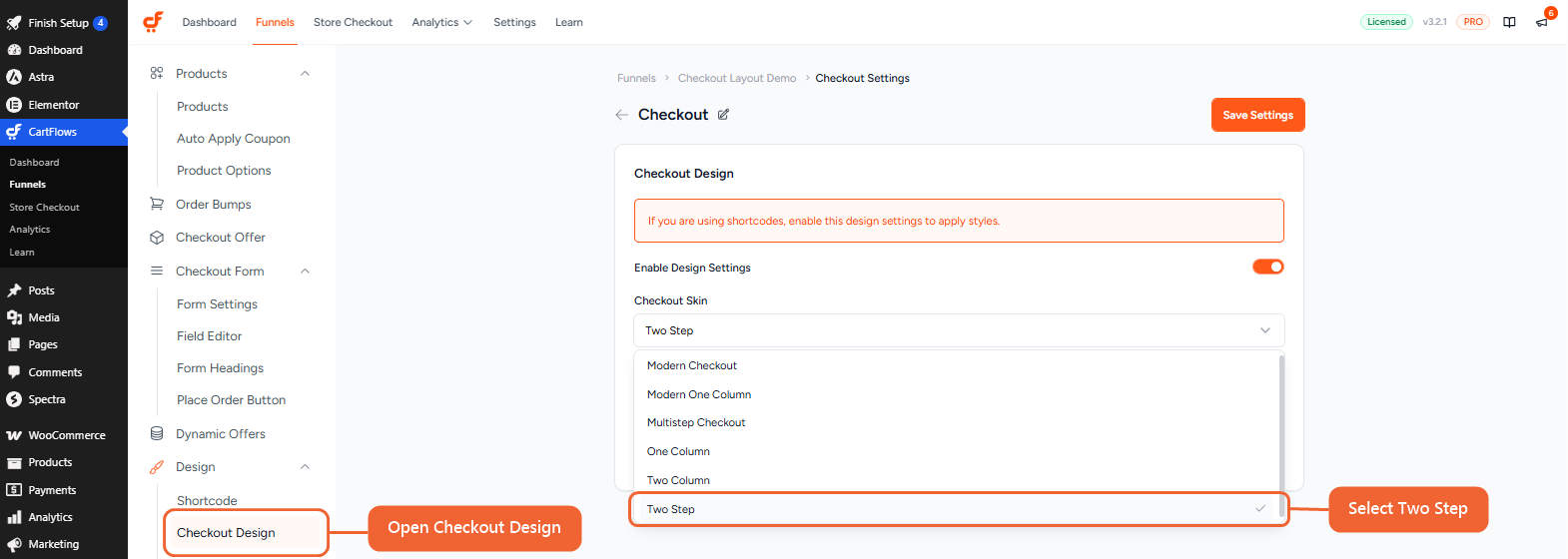Image resolution: width=1568 pixels, height=559 pixels.
Task: Click the Checkout Layout Demo breadcrumb
Action: click(x=737, y=78)
